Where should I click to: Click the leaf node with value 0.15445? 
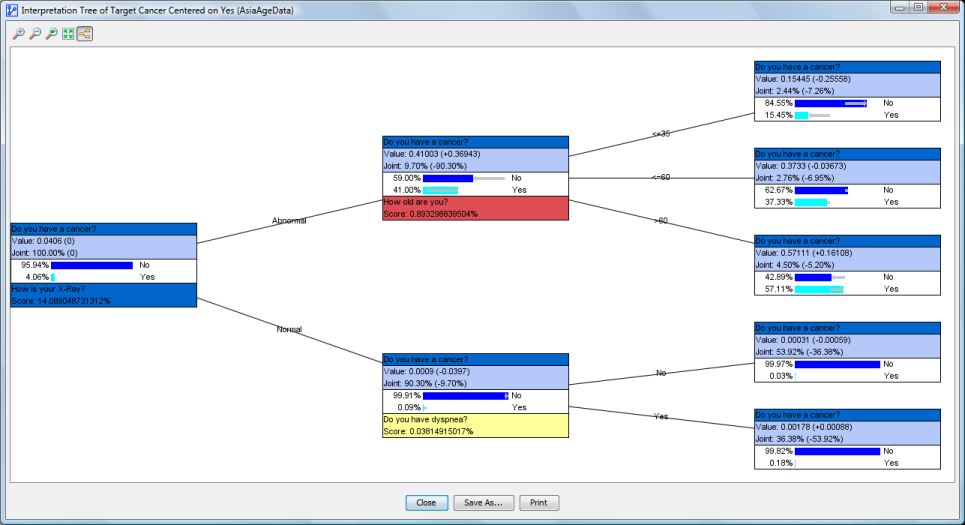pyautogui.click(x=847, y=78)
